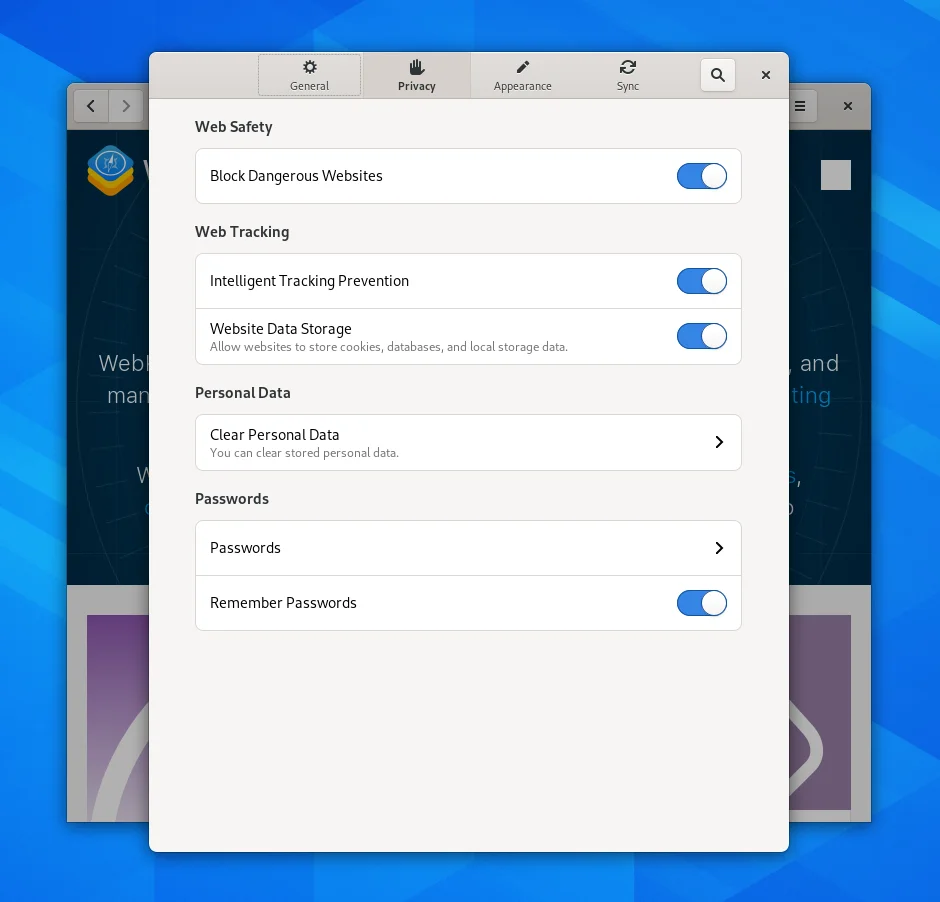This screenshot has width=940, height=902.
Task: Click the General settings gear icon
Action: click(309, 65)
